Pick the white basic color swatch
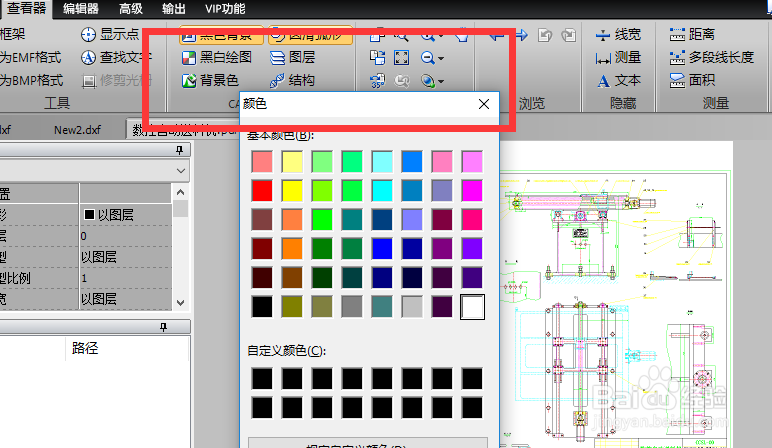 (472, 307)
